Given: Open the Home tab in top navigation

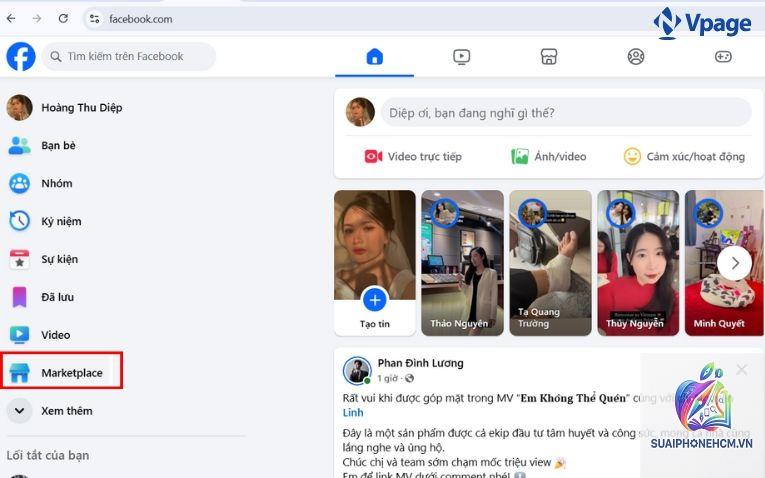Looking at the screenshot, I should [x=375, y=57].
